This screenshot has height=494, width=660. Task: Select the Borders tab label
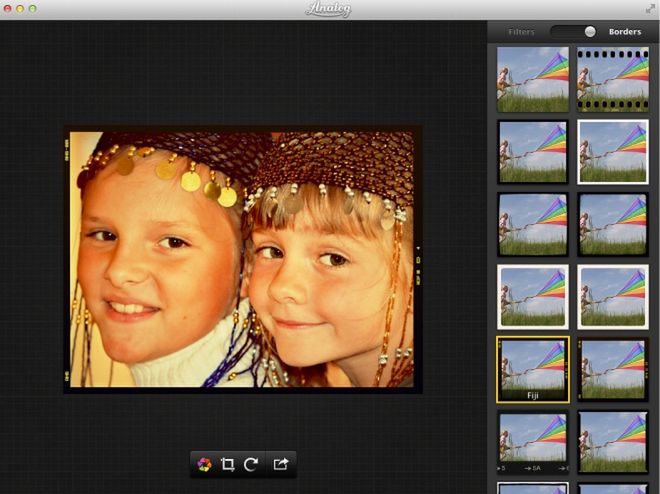point(625,32)
